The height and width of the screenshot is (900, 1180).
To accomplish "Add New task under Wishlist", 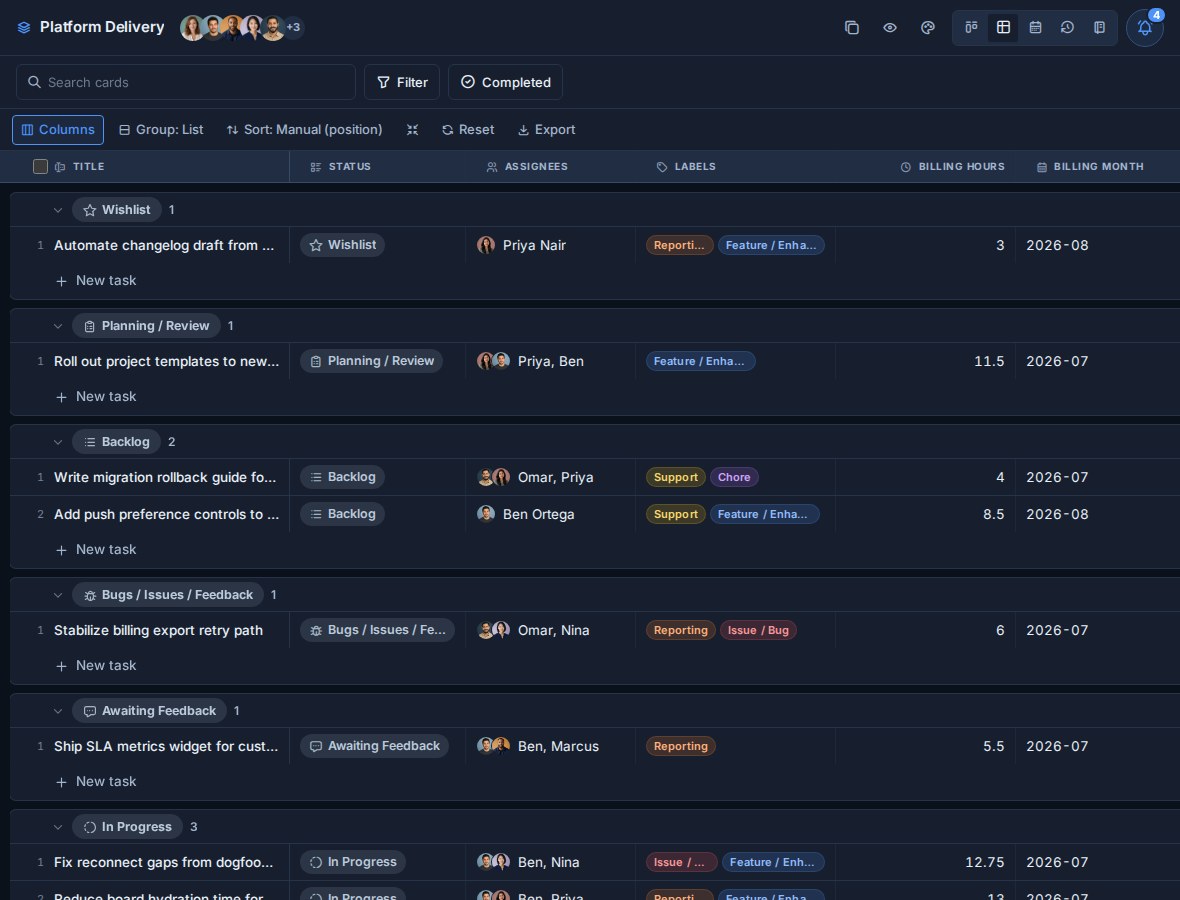I will tap(96, 280).
